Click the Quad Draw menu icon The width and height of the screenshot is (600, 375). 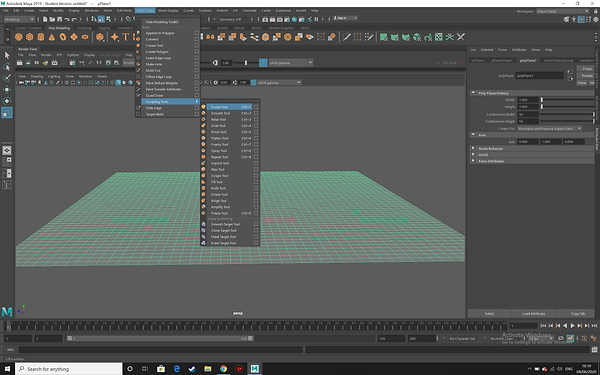(x=138, y=95)
